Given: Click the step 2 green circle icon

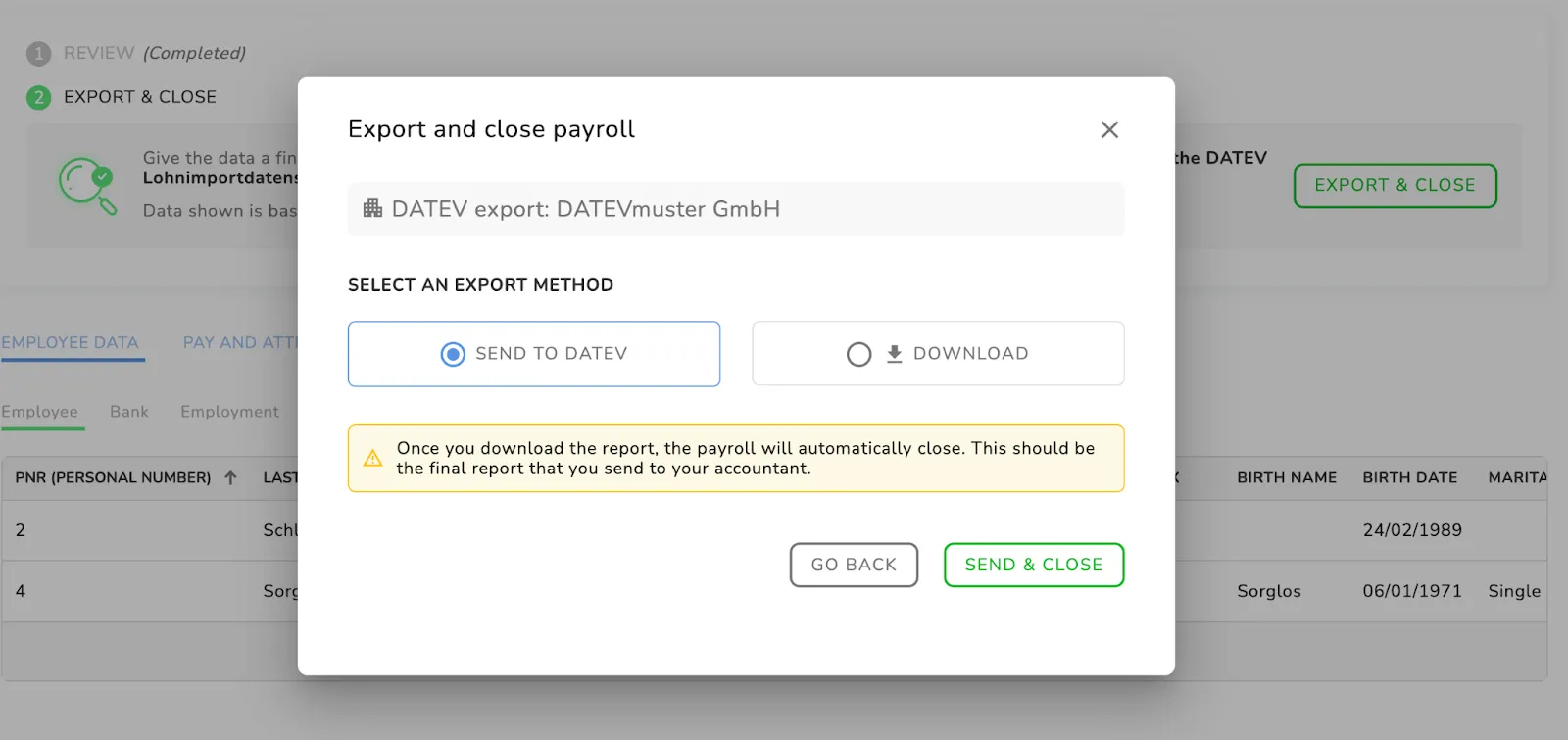Looking at the screenshot, I should (x=38, y=97).
